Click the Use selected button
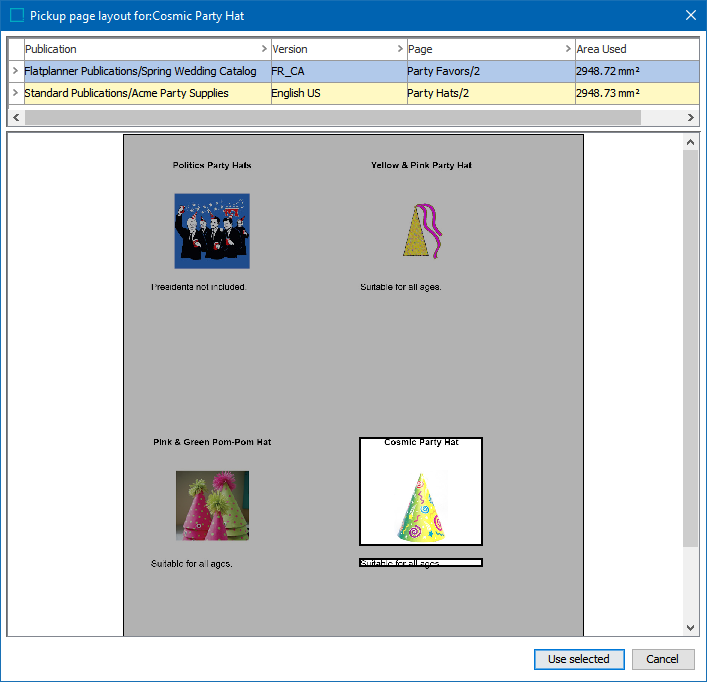Image resolution: width=707 pixels, height=682 pixels. (x=579, y=659)
